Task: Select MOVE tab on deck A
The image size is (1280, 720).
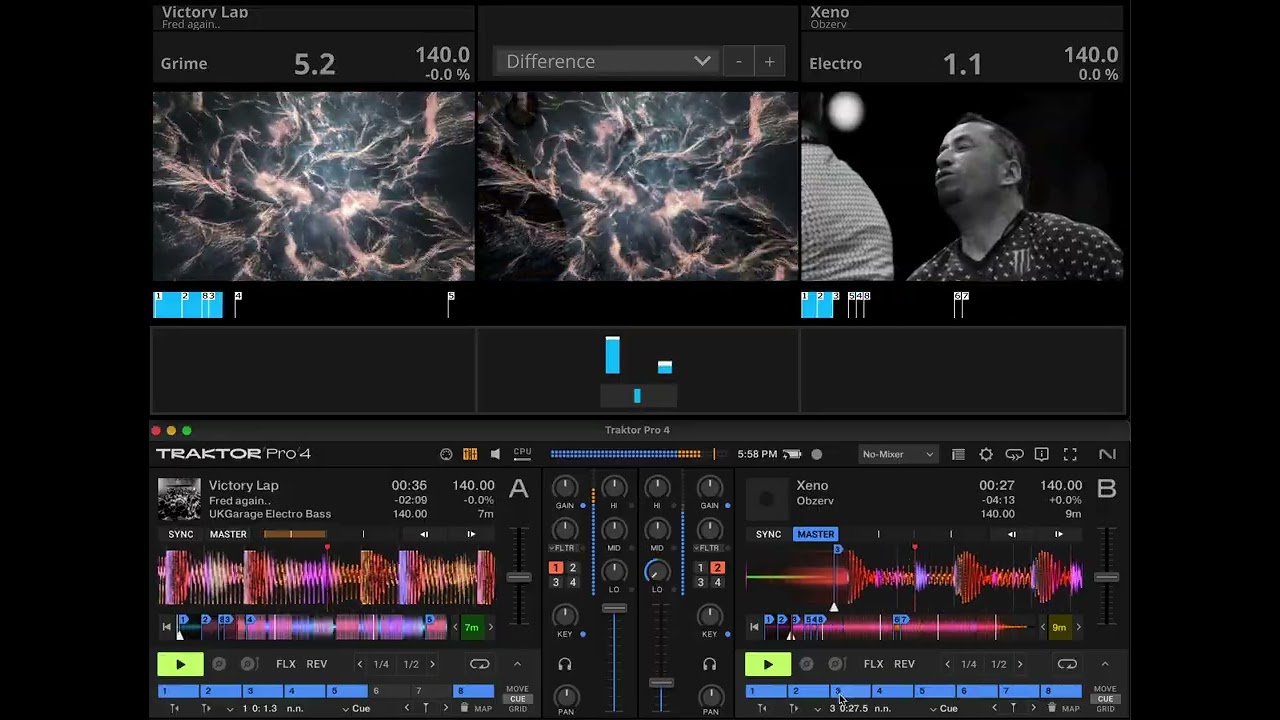Action: point(517,689)
